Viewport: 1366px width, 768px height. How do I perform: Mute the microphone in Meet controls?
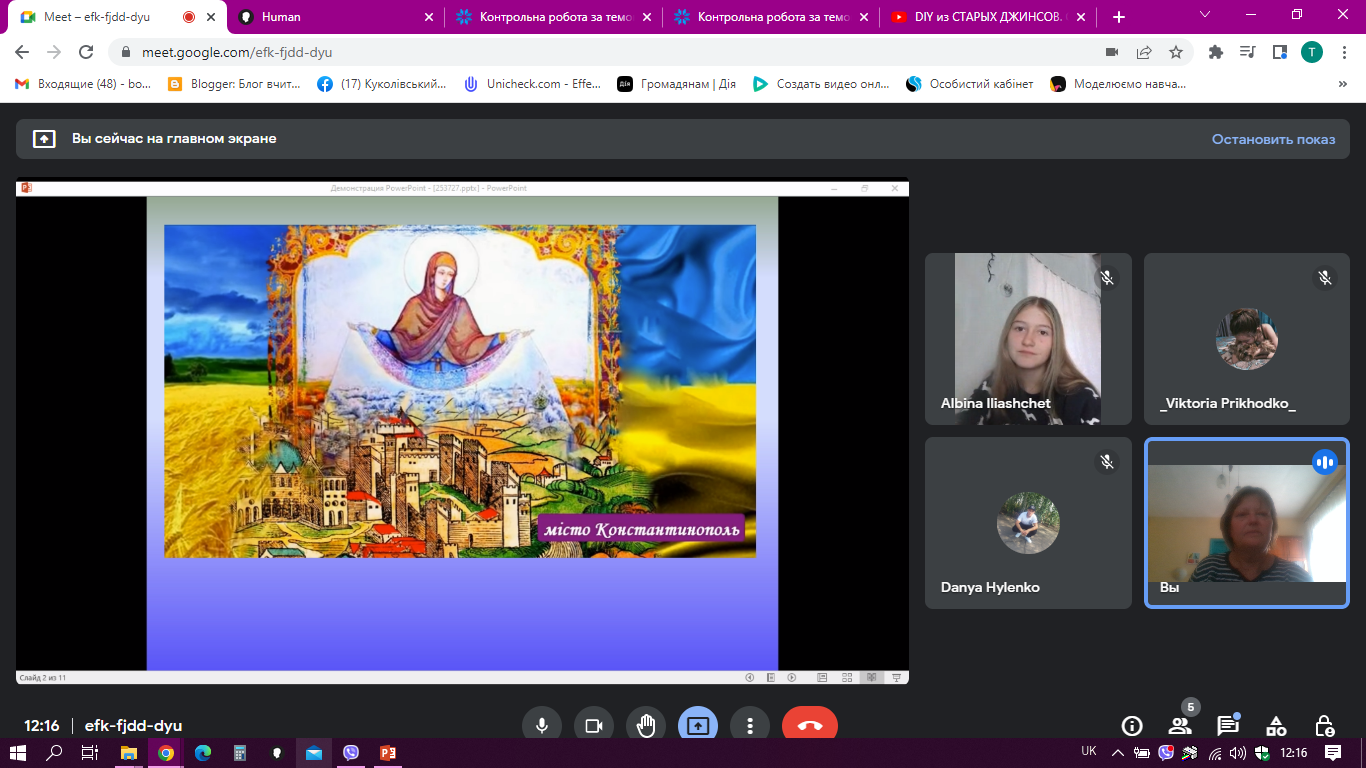tap(542, 726)
